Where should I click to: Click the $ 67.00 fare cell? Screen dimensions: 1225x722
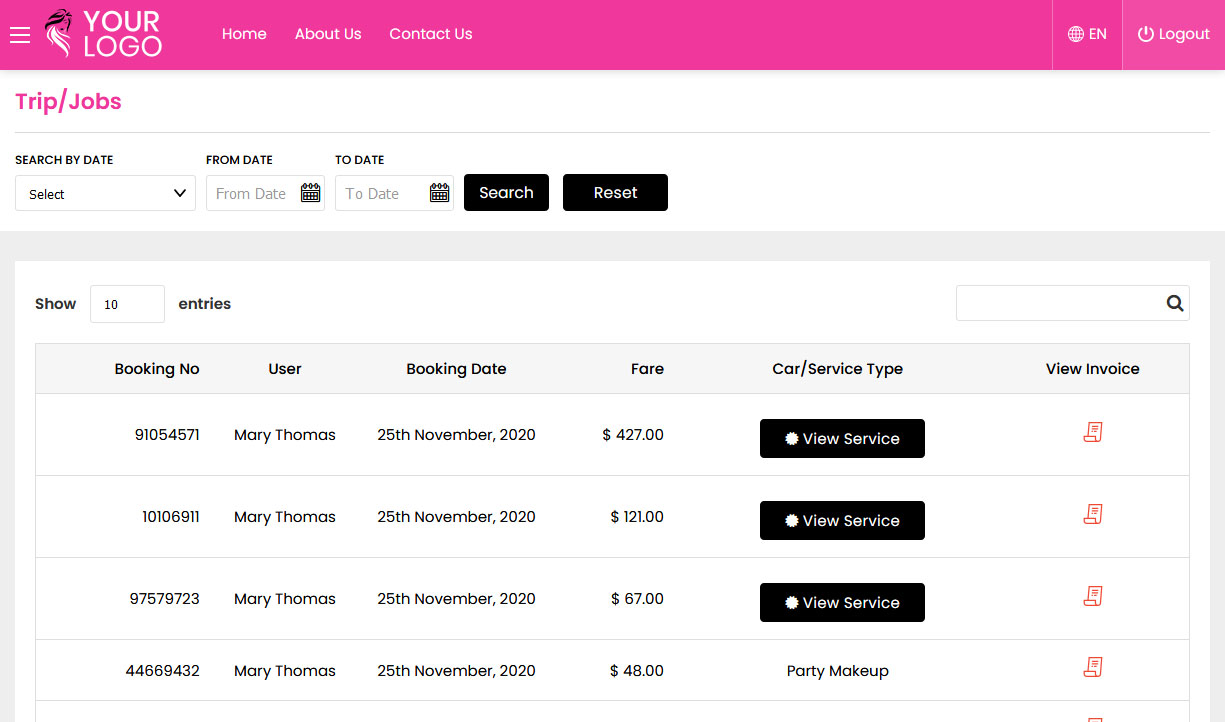coord(638,599)
